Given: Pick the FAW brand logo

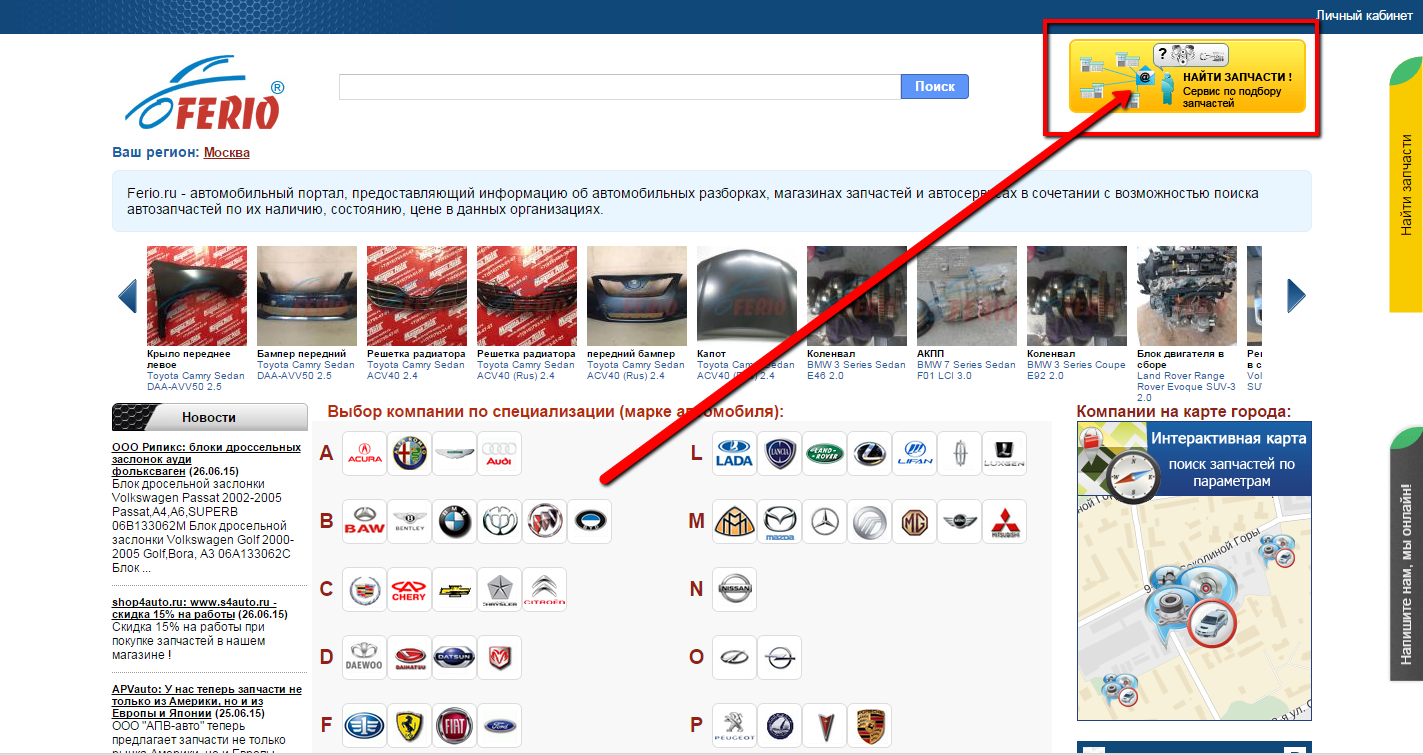Looking at the screenshot, I should (364, 726).
